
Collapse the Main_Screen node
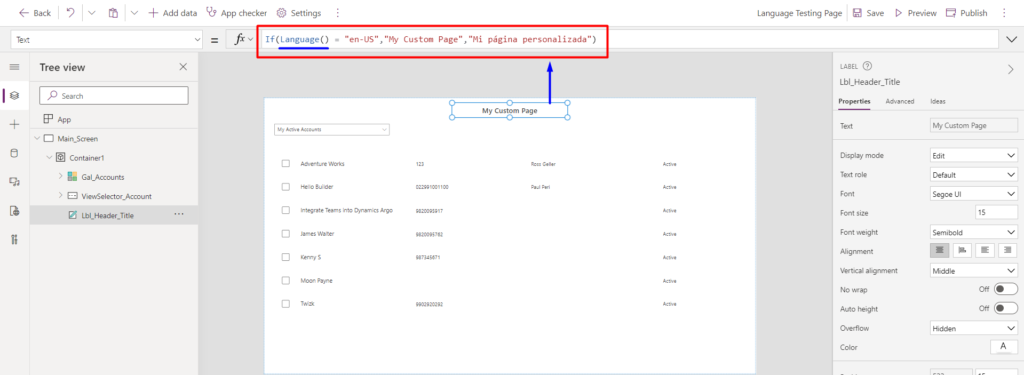[x=37, y=139]
